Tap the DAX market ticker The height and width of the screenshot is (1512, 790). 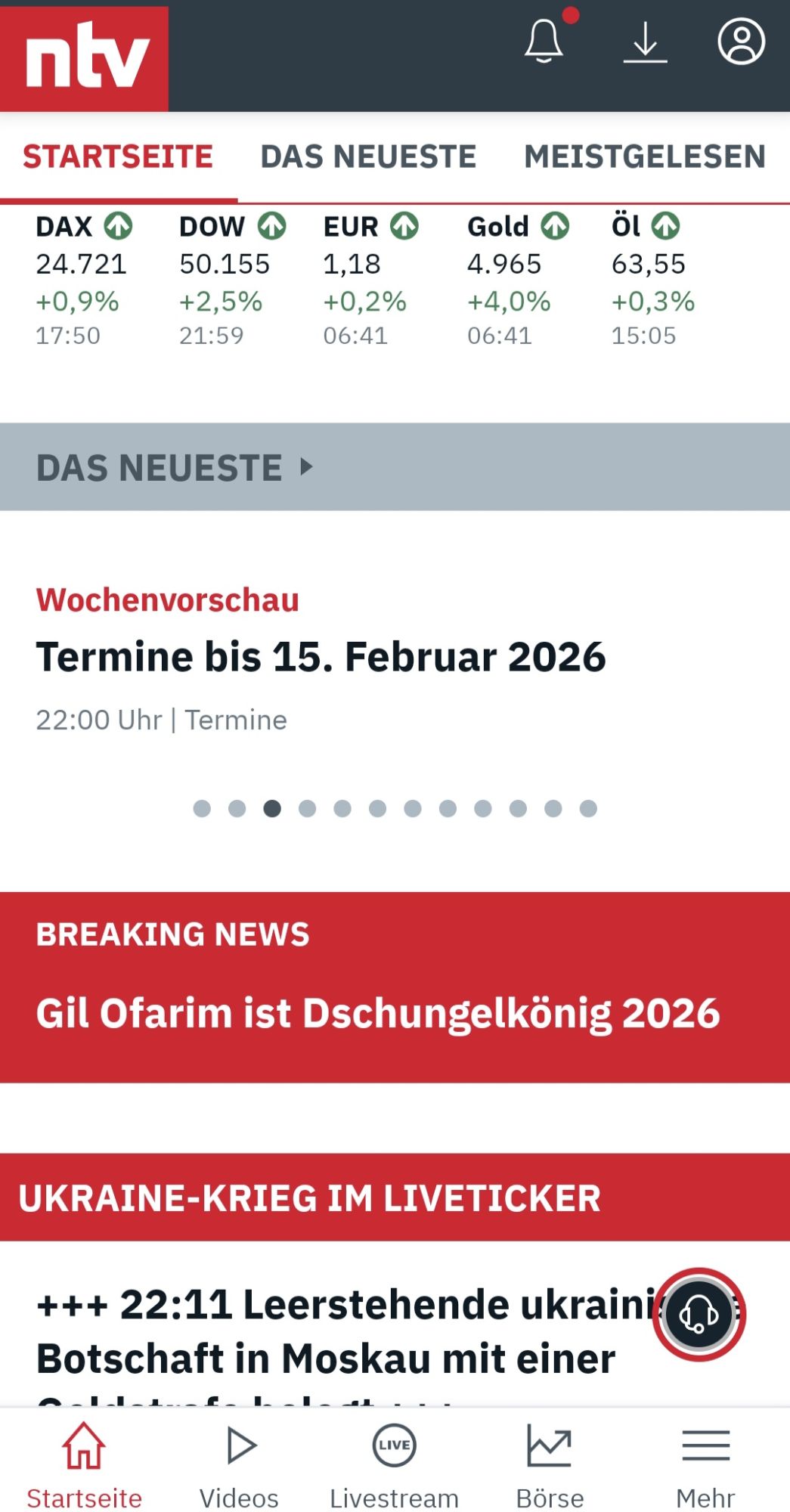tap(83, 280)
